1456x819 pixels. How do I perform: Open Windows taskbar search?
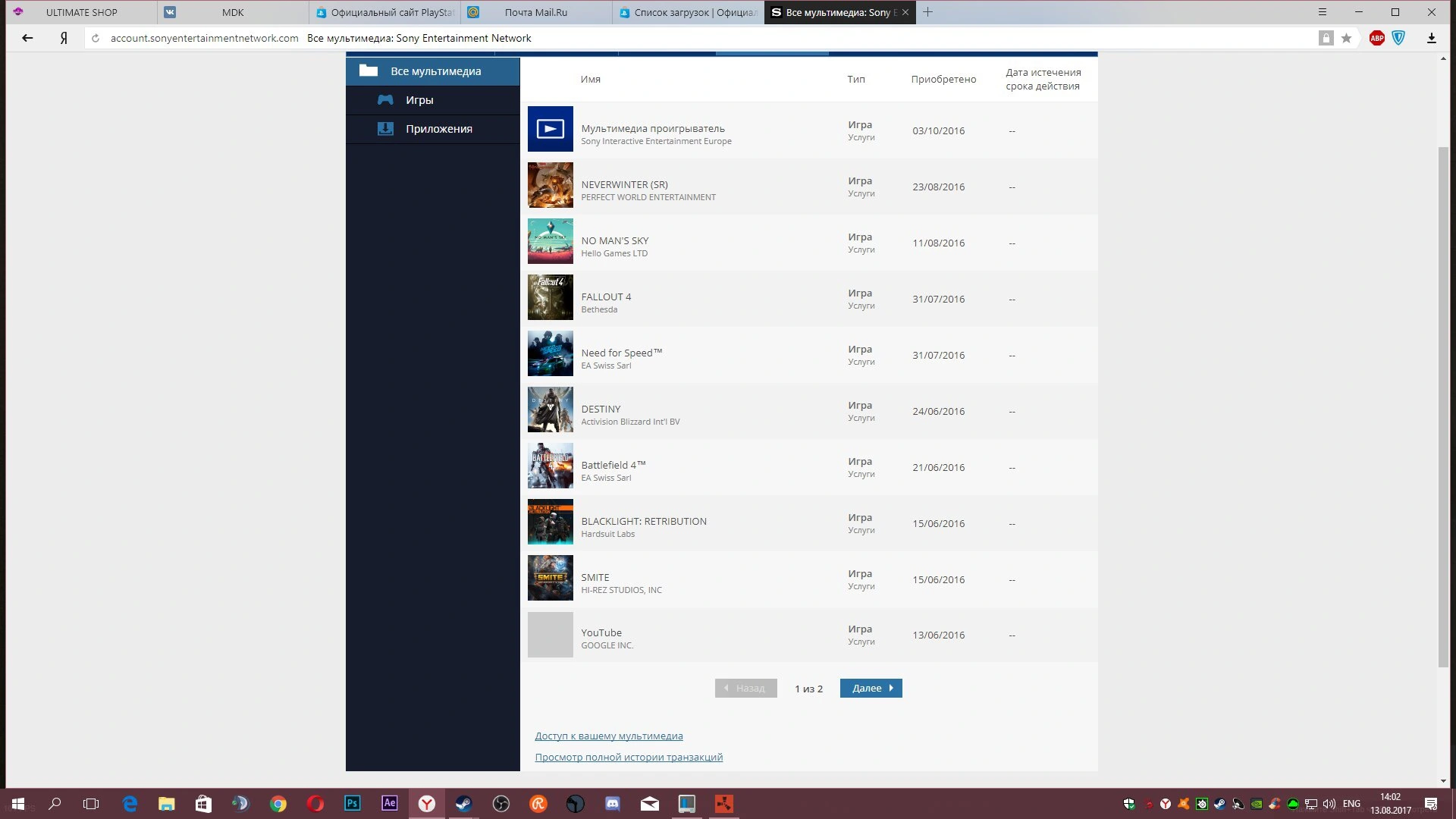55,804
